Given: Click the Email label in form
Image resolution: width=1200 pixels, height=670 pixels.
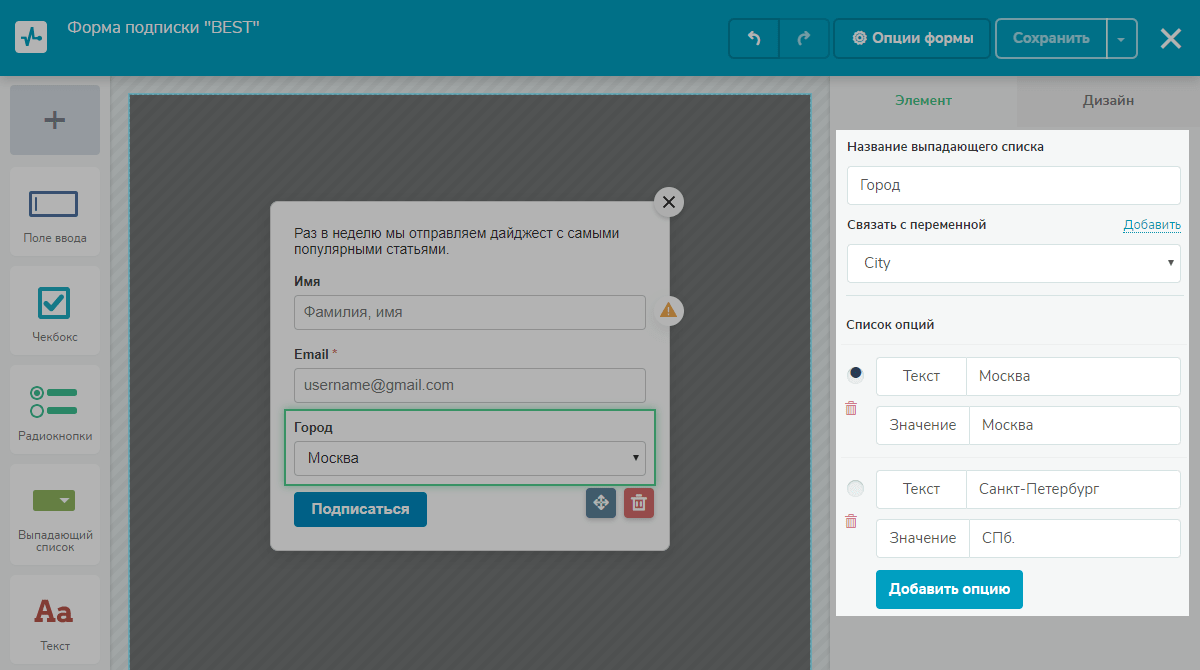Looking at the screenshot, I should click(x=311, y=354).
